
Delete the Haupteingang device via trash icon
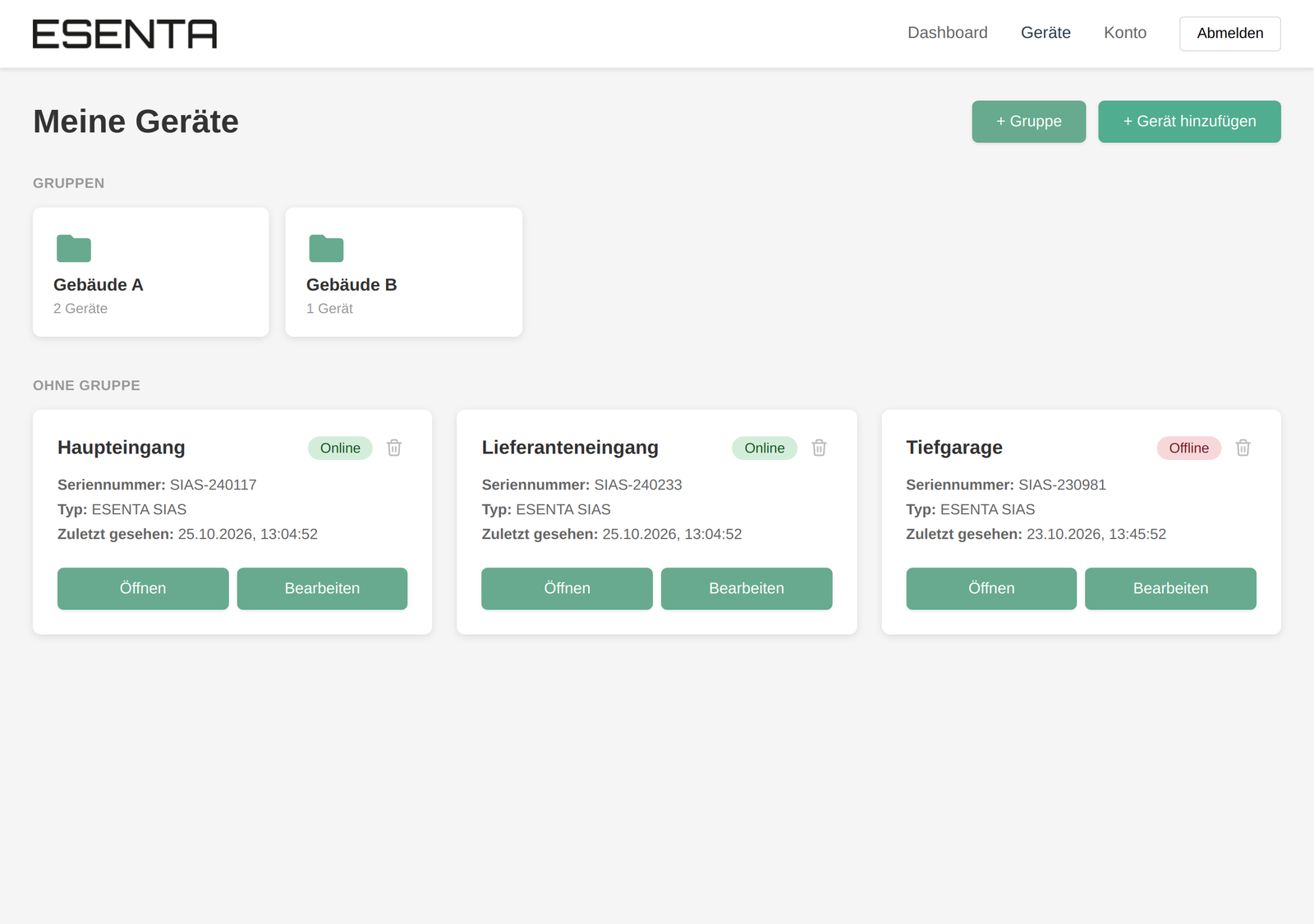(394, 448)
